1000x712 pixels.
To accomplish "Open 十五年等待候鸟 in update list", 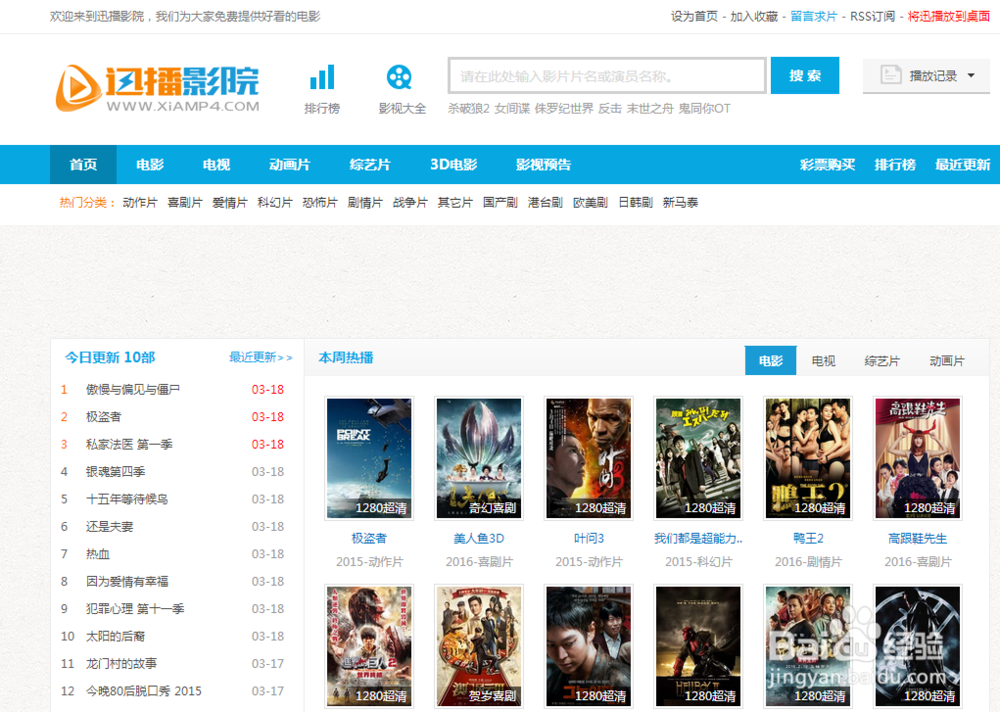I will pyautogui.click(x=127, y=499).
